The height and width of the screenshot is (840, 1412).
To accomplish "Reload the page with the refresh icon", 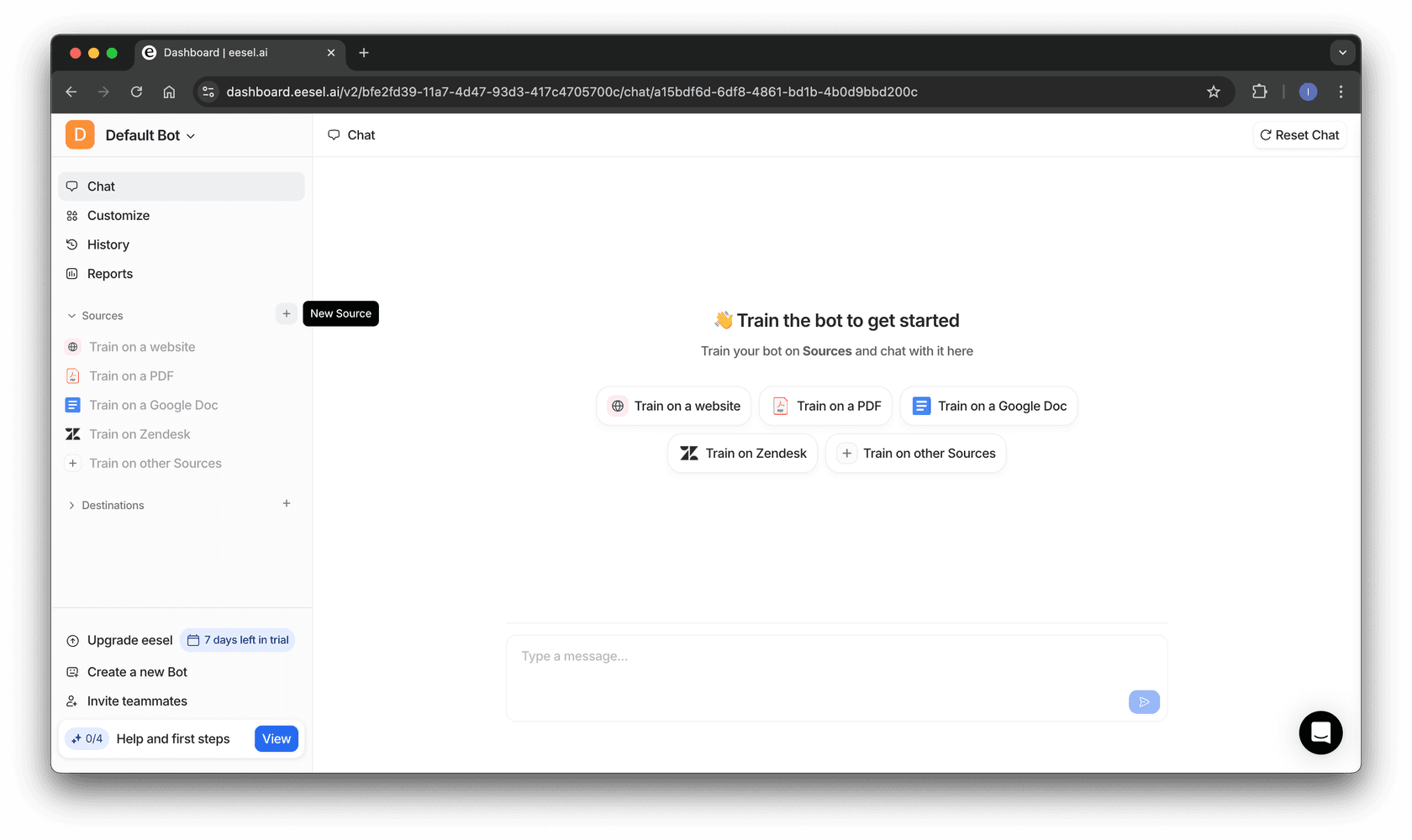I will 136,92.
